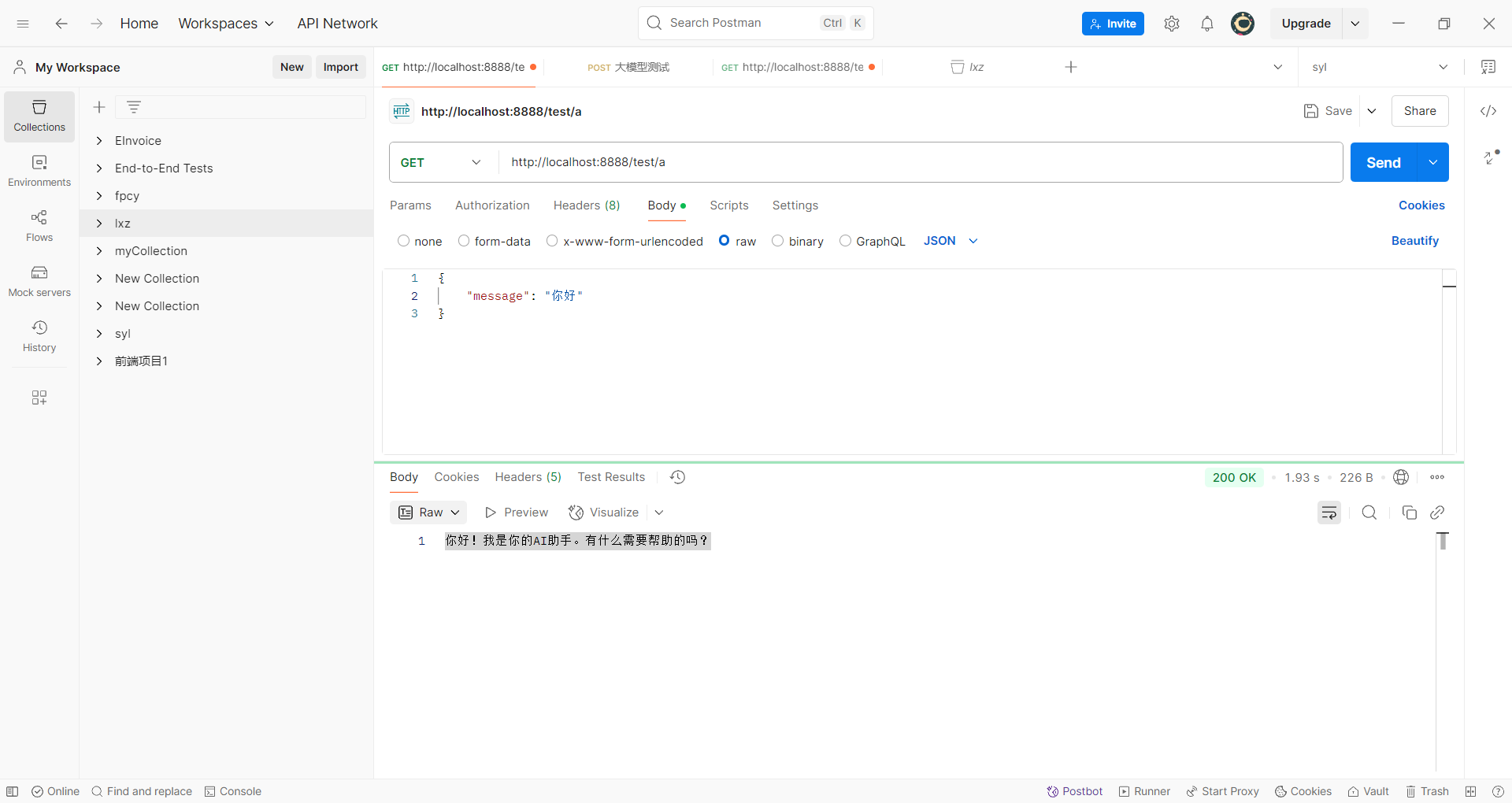Click the network globe icon in response
The image size is (1512, 803).
1401,477
